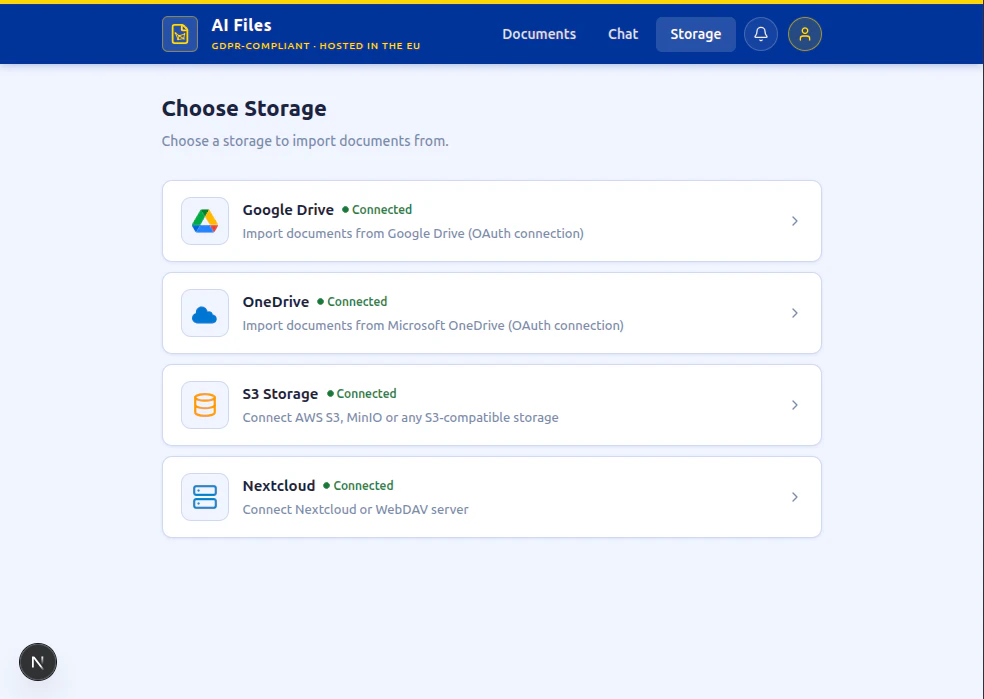
Task: Select the Storage navigation tab
Action: [x=696, y=33]
